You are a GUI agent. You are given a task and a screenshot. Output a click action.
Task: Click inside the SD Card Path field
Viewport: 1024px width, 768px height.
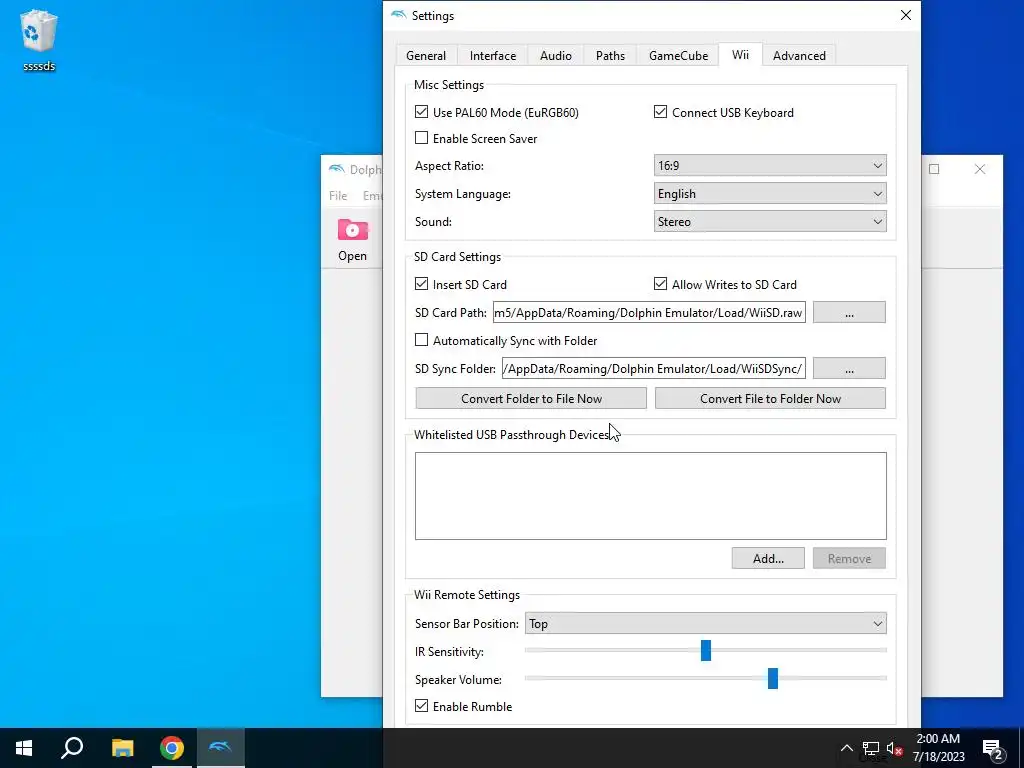(649, 312)
